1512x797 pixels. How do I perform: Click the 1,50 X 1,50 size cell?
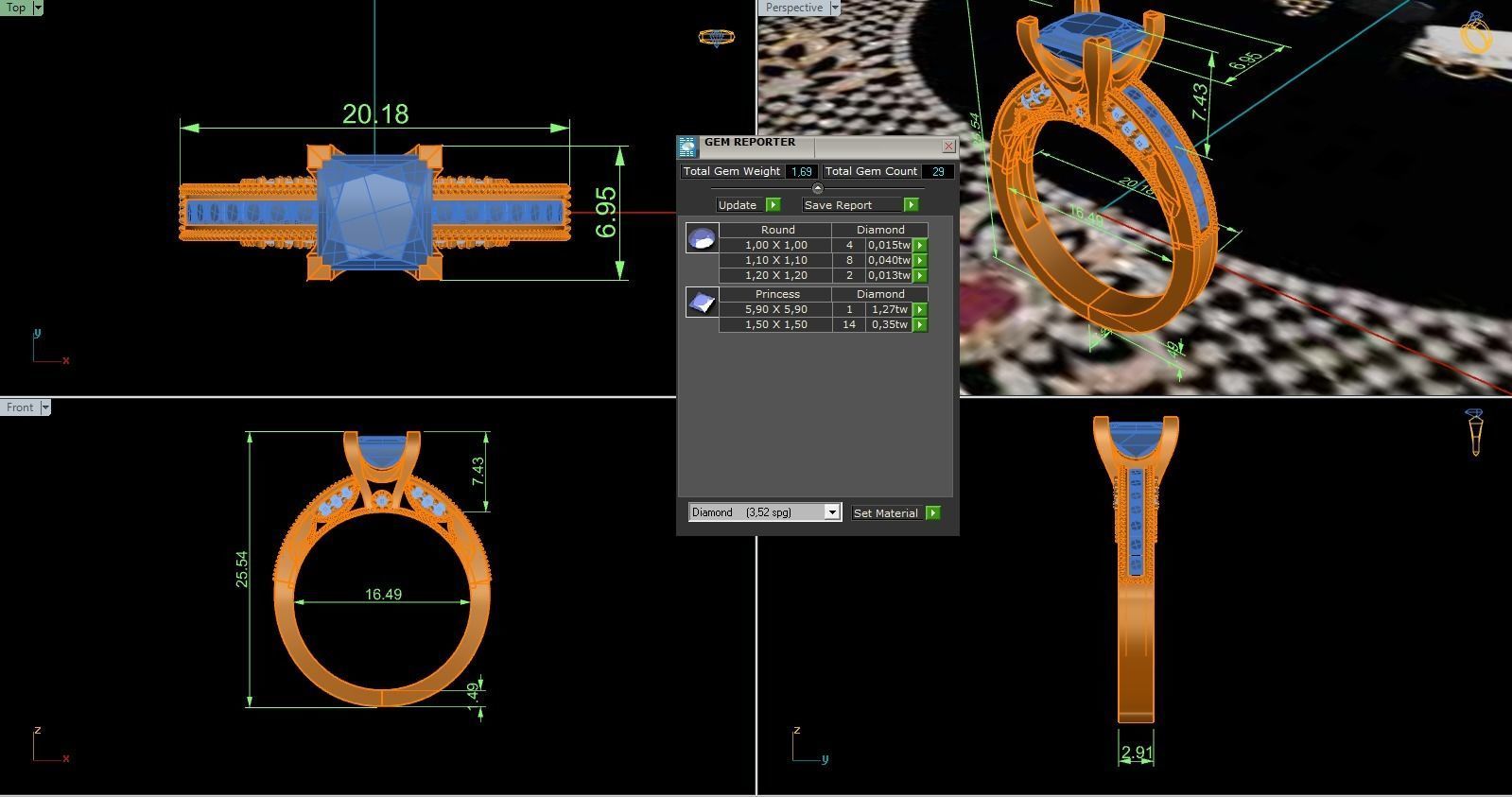[775, 324]
